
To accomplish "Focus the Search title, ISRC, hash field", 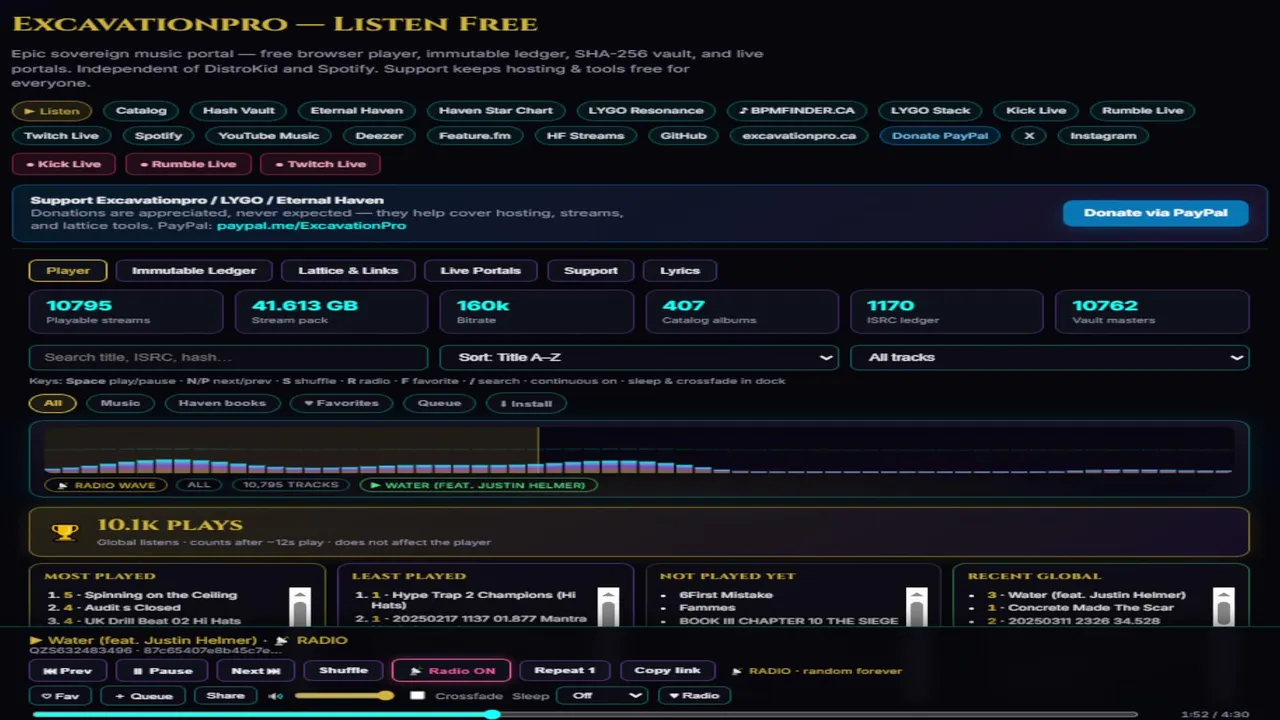I will pyautogui.click(x=229, y=357).
